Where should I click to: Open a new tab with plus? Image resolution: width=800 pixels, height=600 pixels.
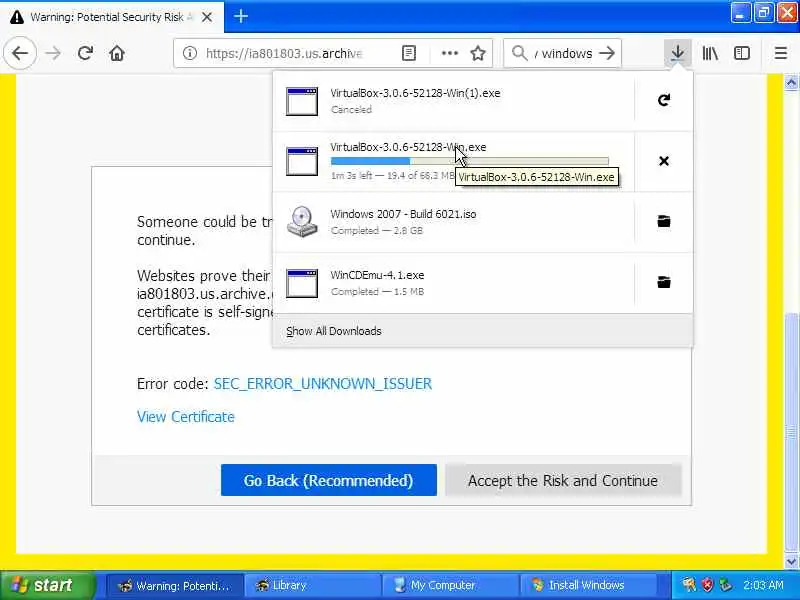point(240,16)
